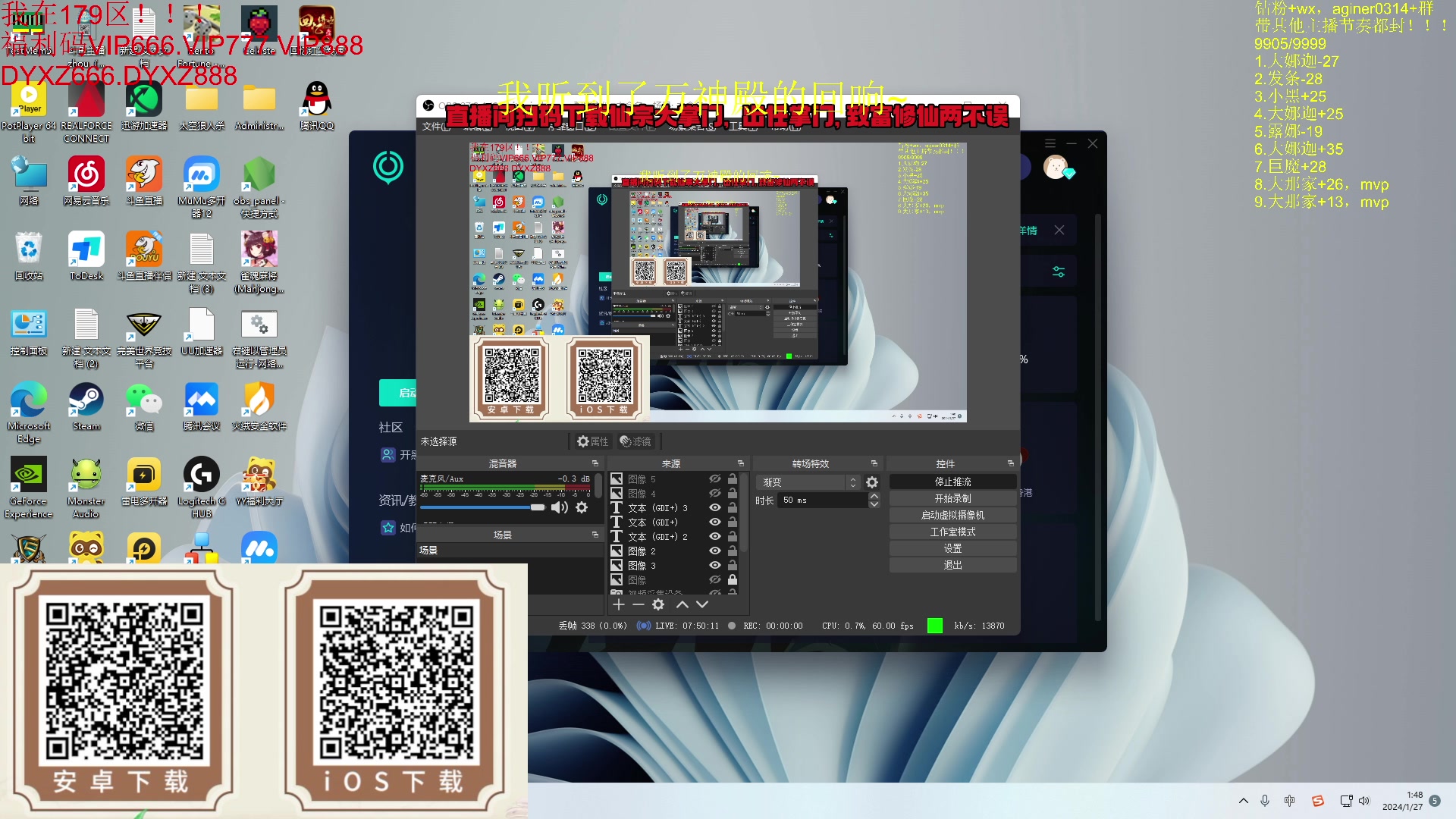Open the 滤镜 filters button
The height and width of the screenshot is (819, 1456).
[635, 441]
